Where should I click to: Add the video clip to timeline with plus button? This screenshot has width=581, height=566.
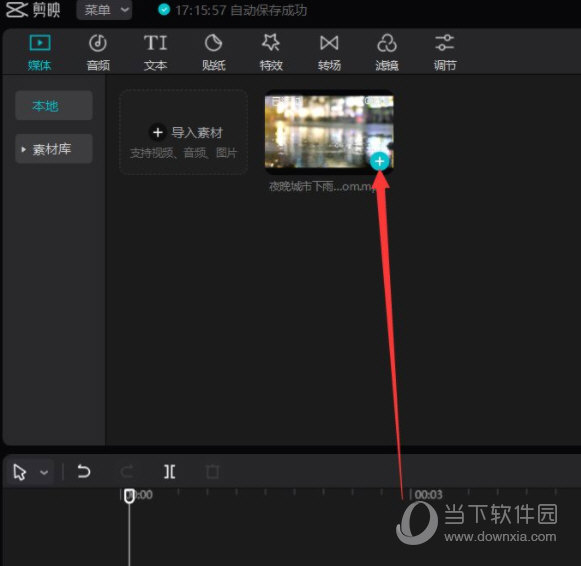(379, 162)
